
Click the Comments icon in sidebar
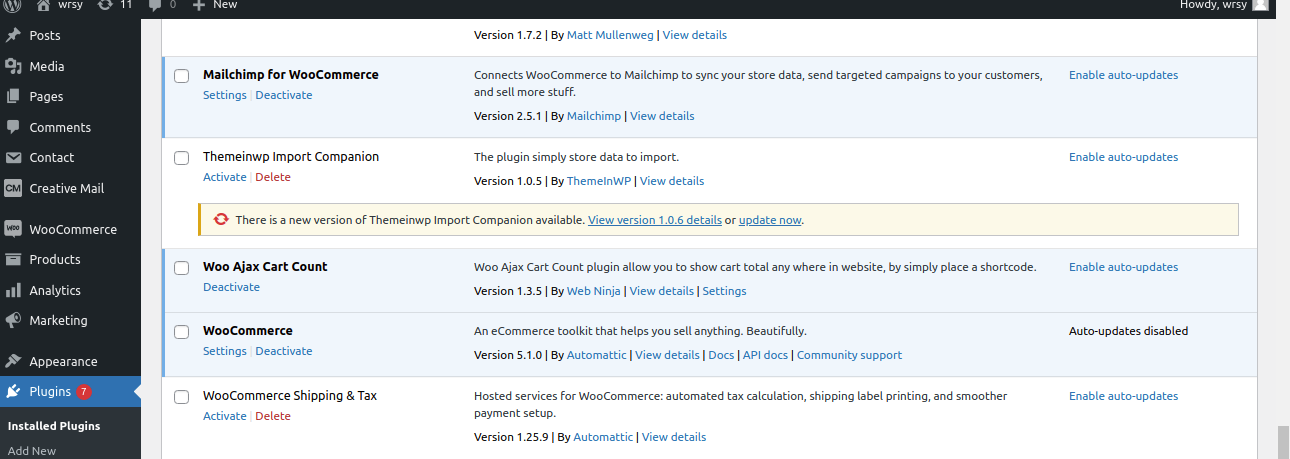(x=13, y=127)
